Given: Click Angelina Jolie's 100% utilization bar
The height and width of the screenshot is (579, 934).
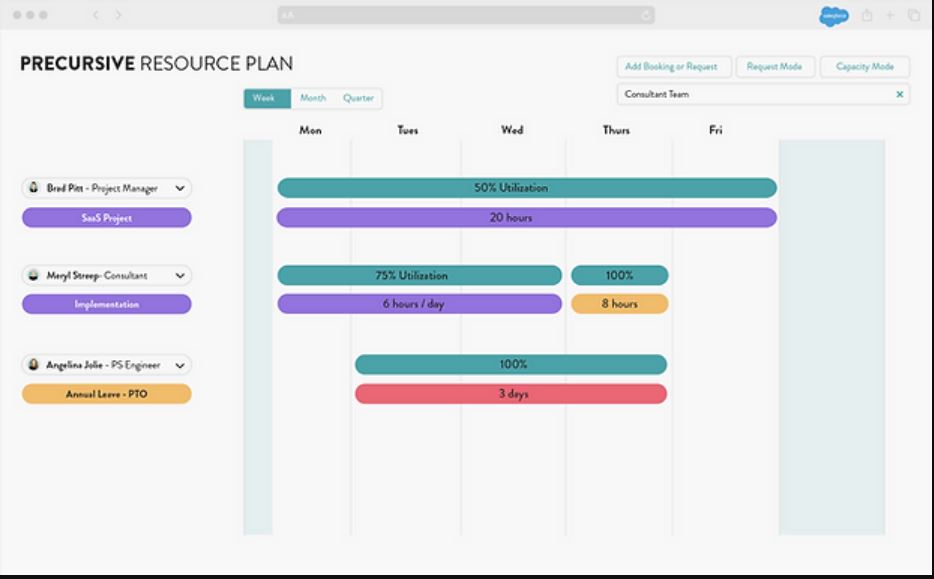Looking at the screenshot, I should (511, 364).
